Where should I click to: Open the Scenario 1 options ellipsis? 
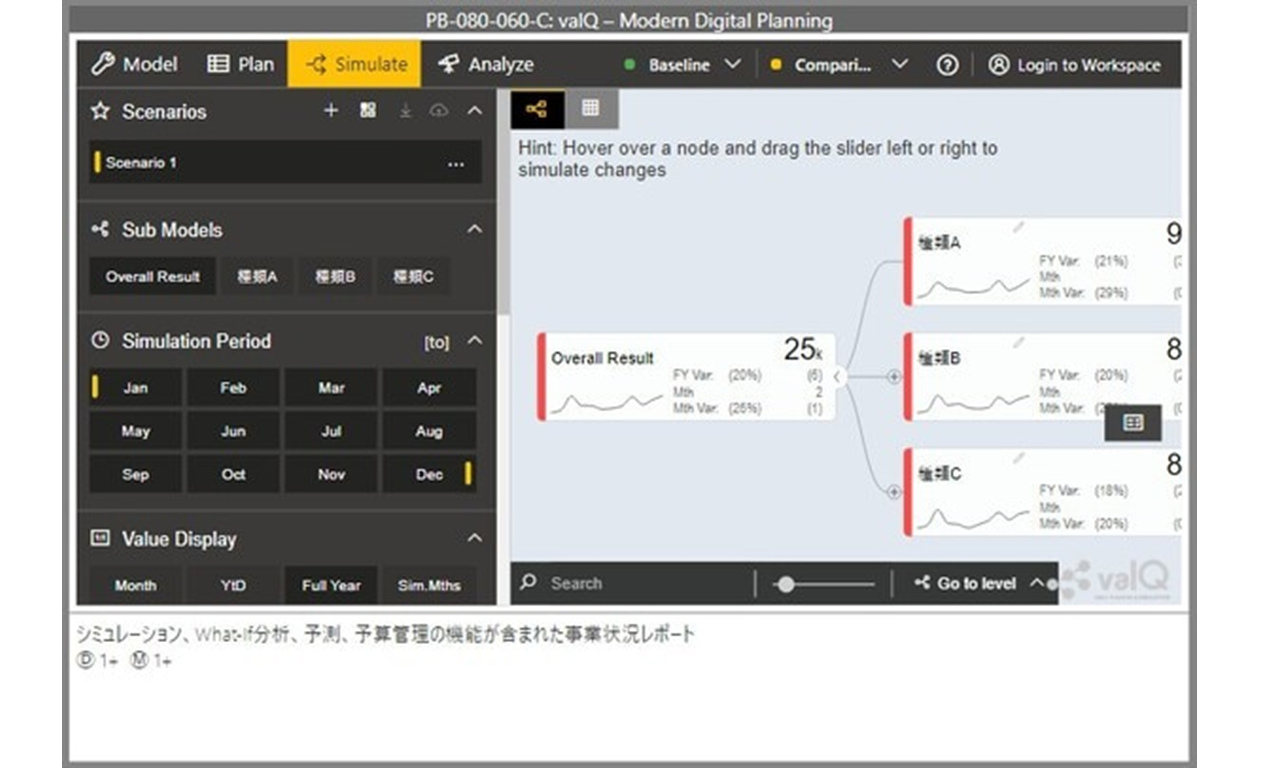coord(456,164)
